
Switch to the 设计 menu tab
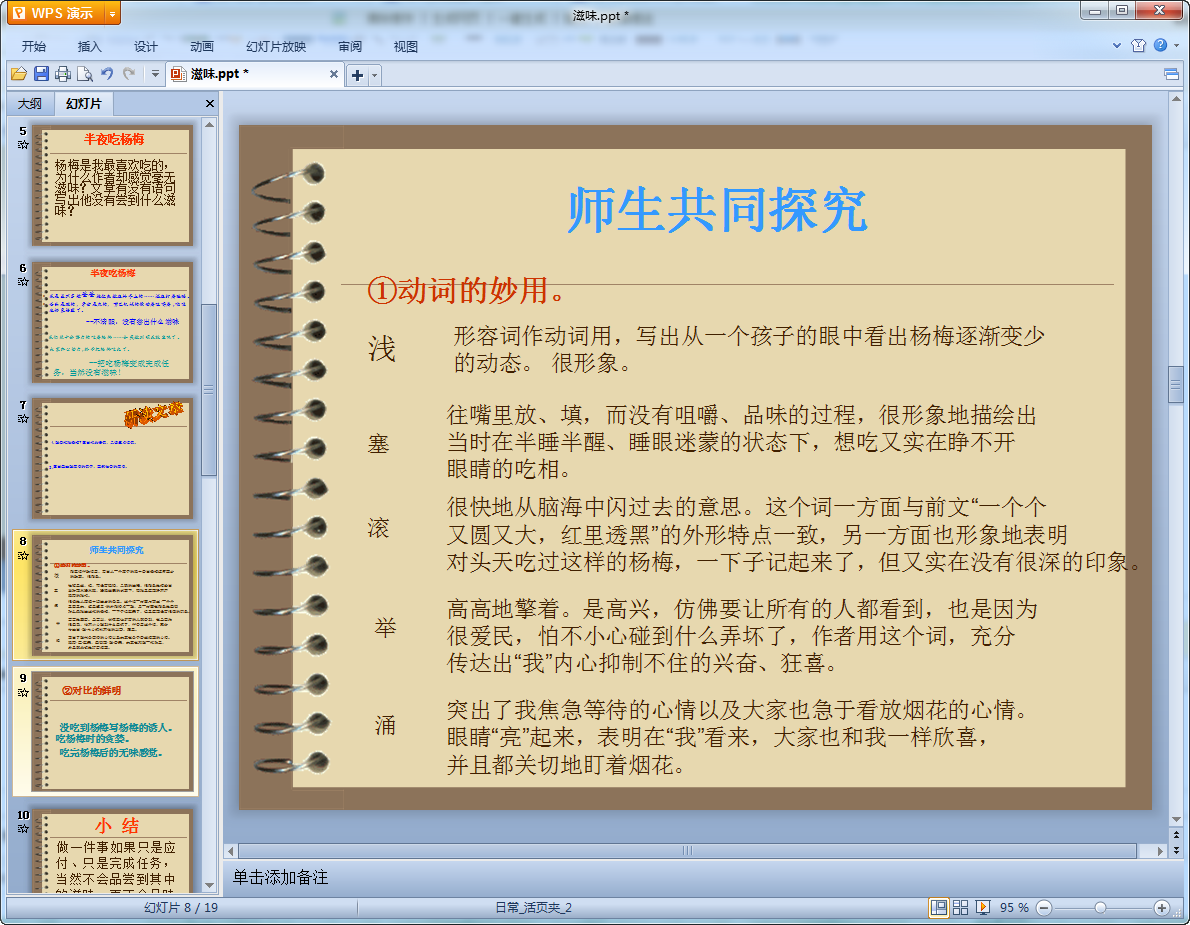pyautogui.click(x=146, y=46)
